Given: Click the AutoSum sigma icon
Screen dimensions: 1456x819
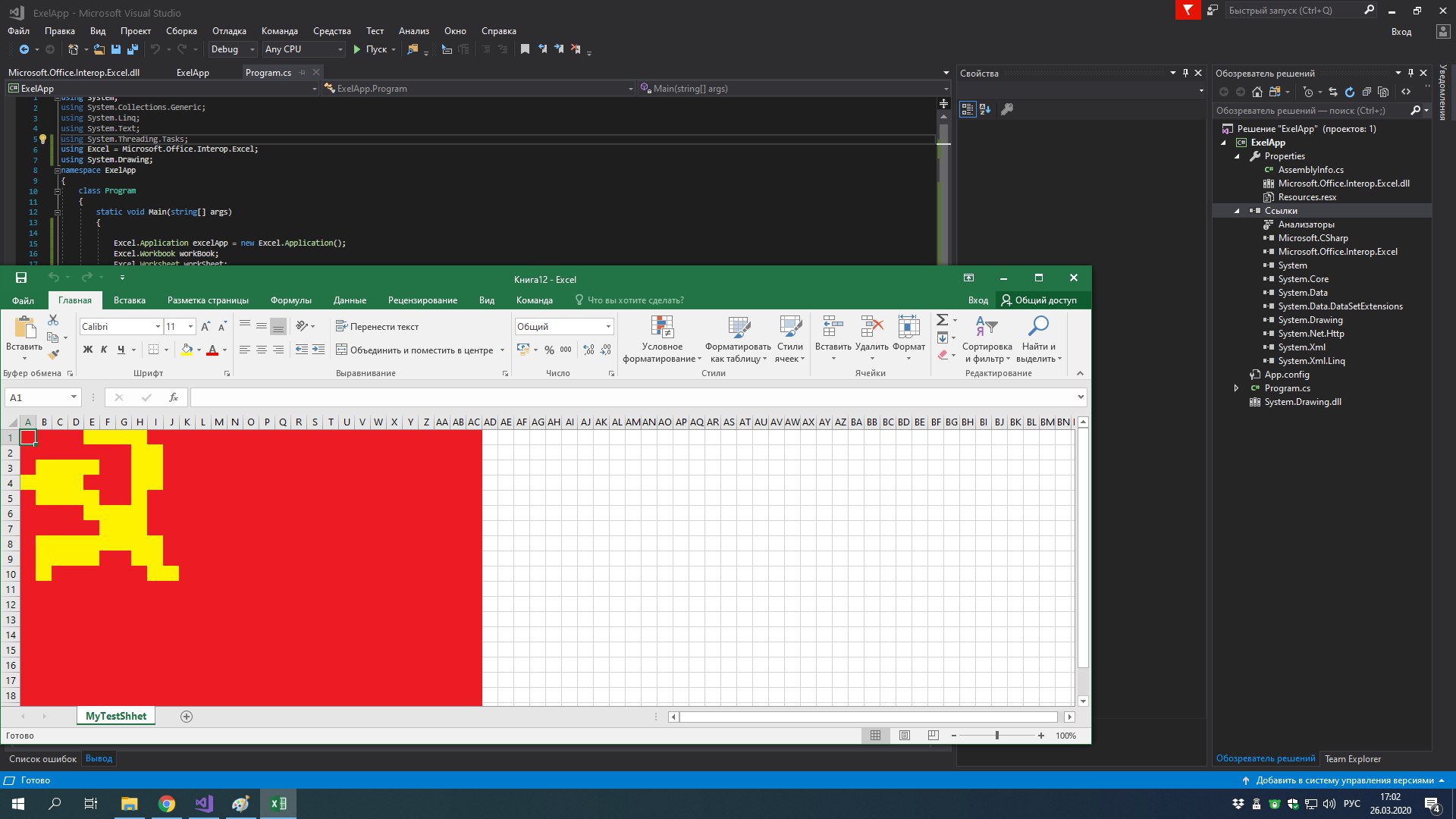Looking at the screenshot, I should click(942, 319).
